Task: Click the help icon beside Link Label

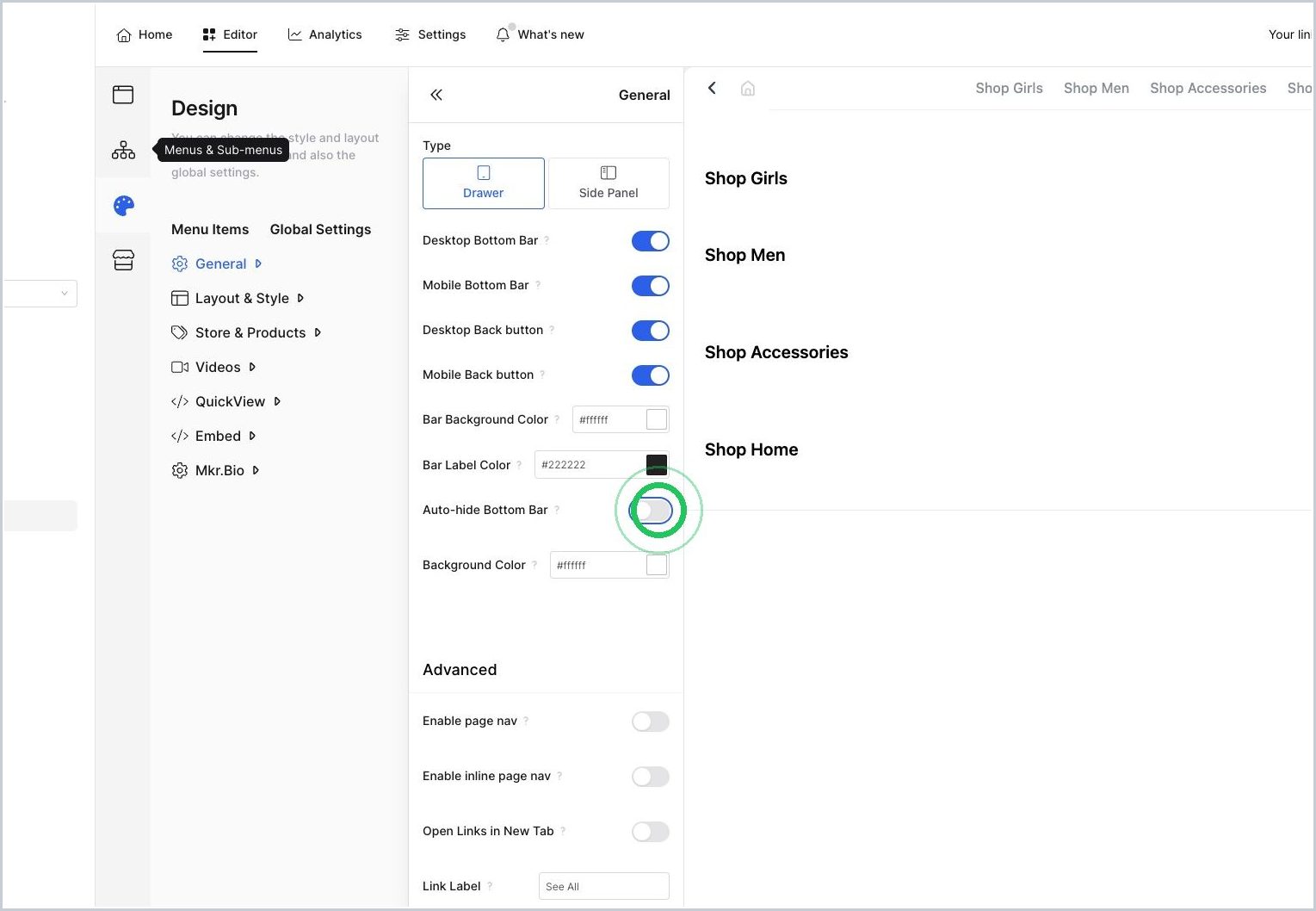Action: tap(490, 886)
